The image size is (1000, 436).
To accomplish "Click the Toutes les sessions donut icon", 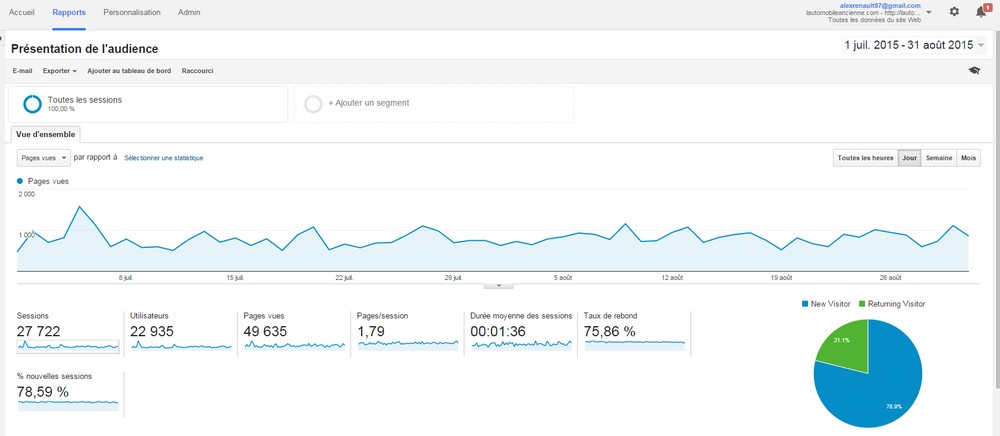I will [x=32, y=104].
